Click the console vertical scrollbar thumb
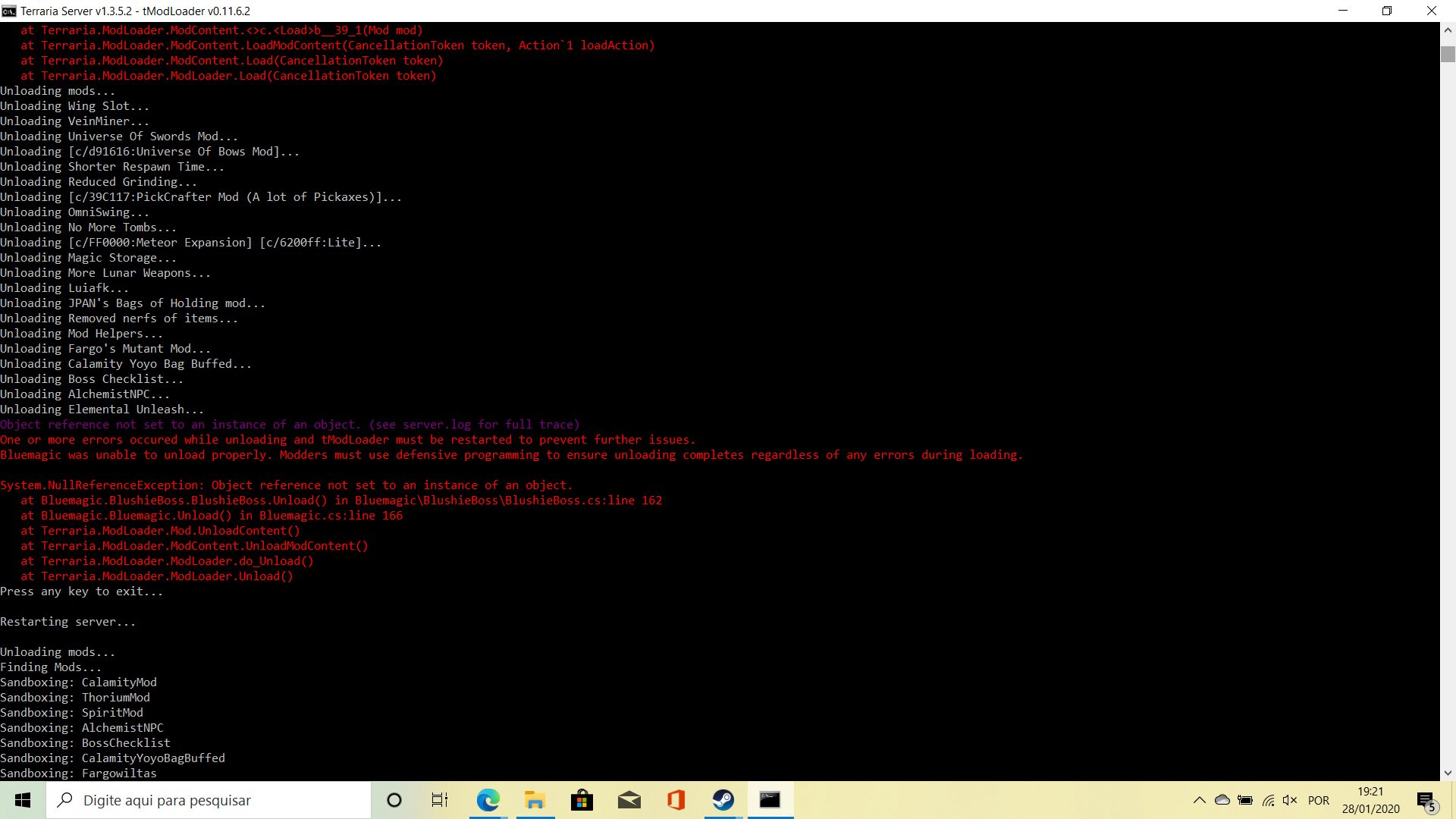The height and width of the screenshot is (819, 1456). (x=1448, y=55)
